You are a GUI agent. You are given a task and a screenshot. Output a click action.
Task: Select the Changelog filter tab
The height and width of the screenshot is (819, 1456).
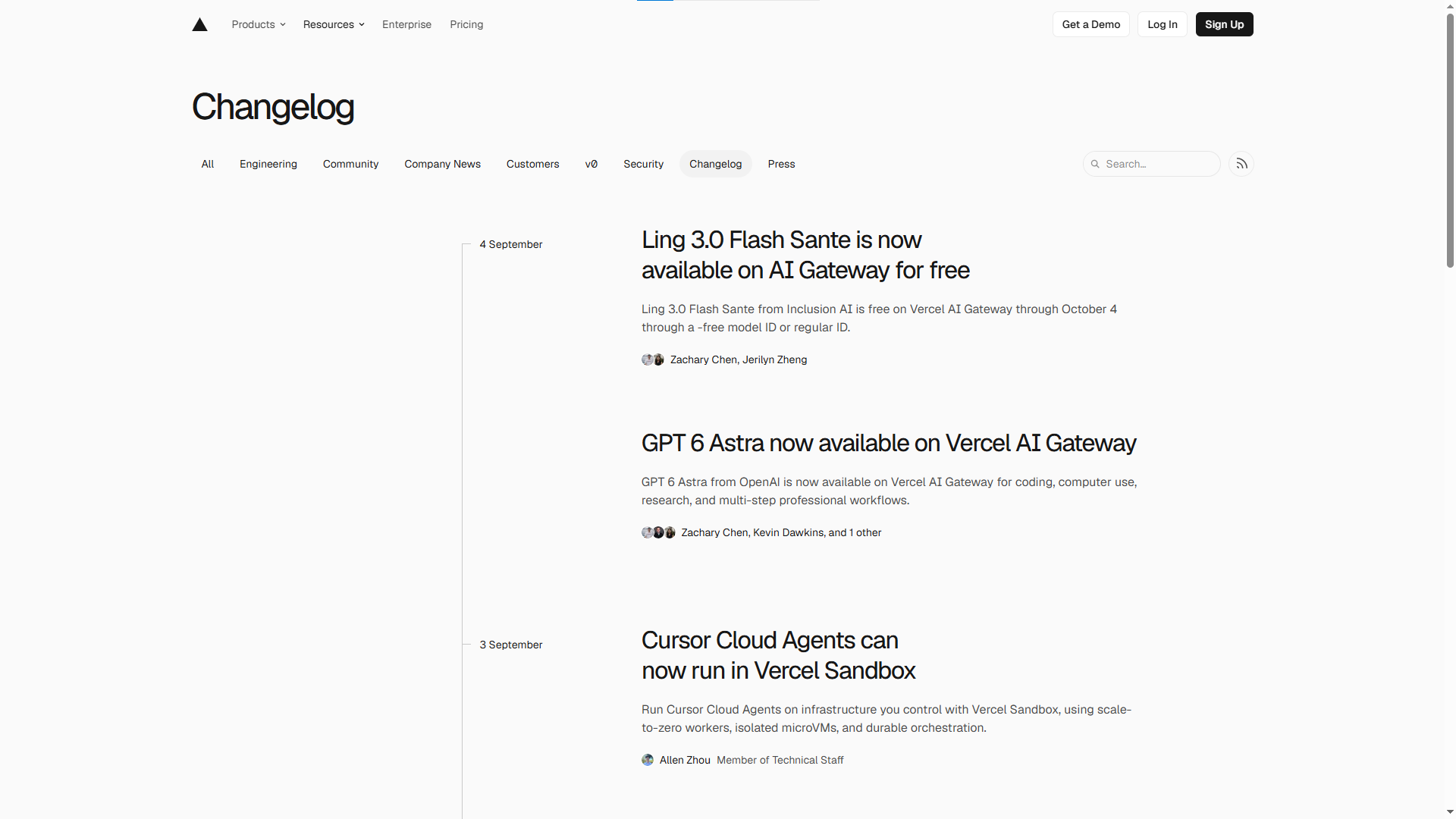pos(716,164)
